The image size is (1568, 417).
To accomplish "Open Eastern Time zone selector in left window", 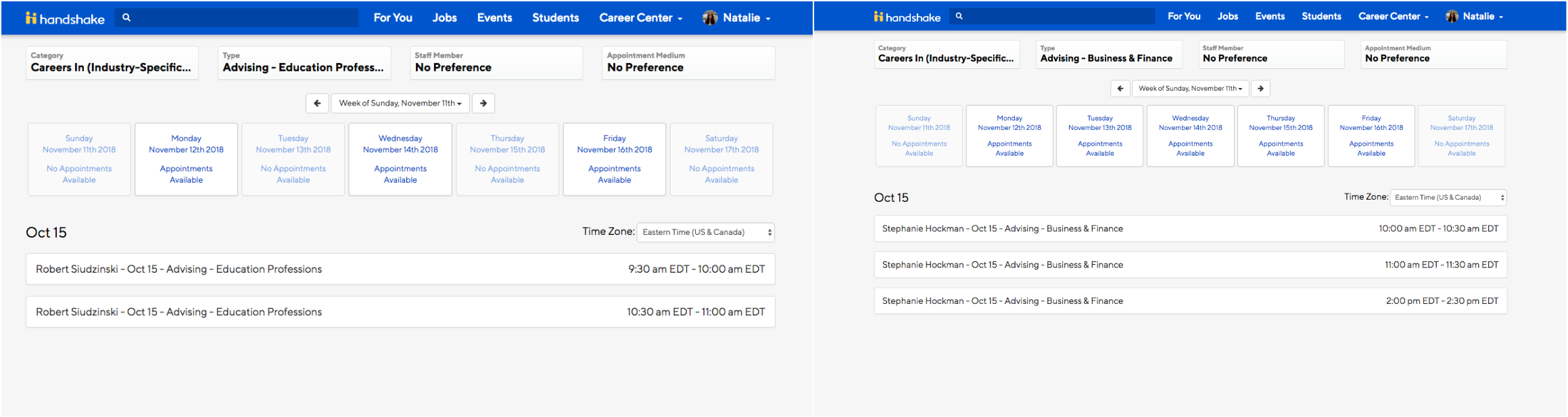I will point(706,232).
